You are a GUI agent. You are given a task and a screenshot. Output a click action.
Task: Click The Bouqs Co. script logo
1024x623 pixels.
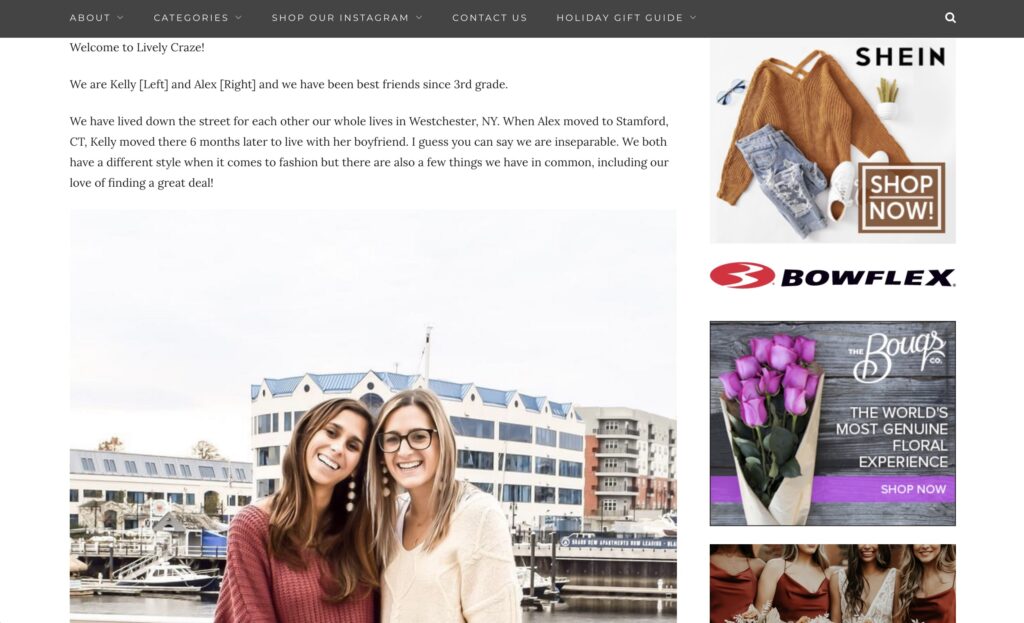899,357
